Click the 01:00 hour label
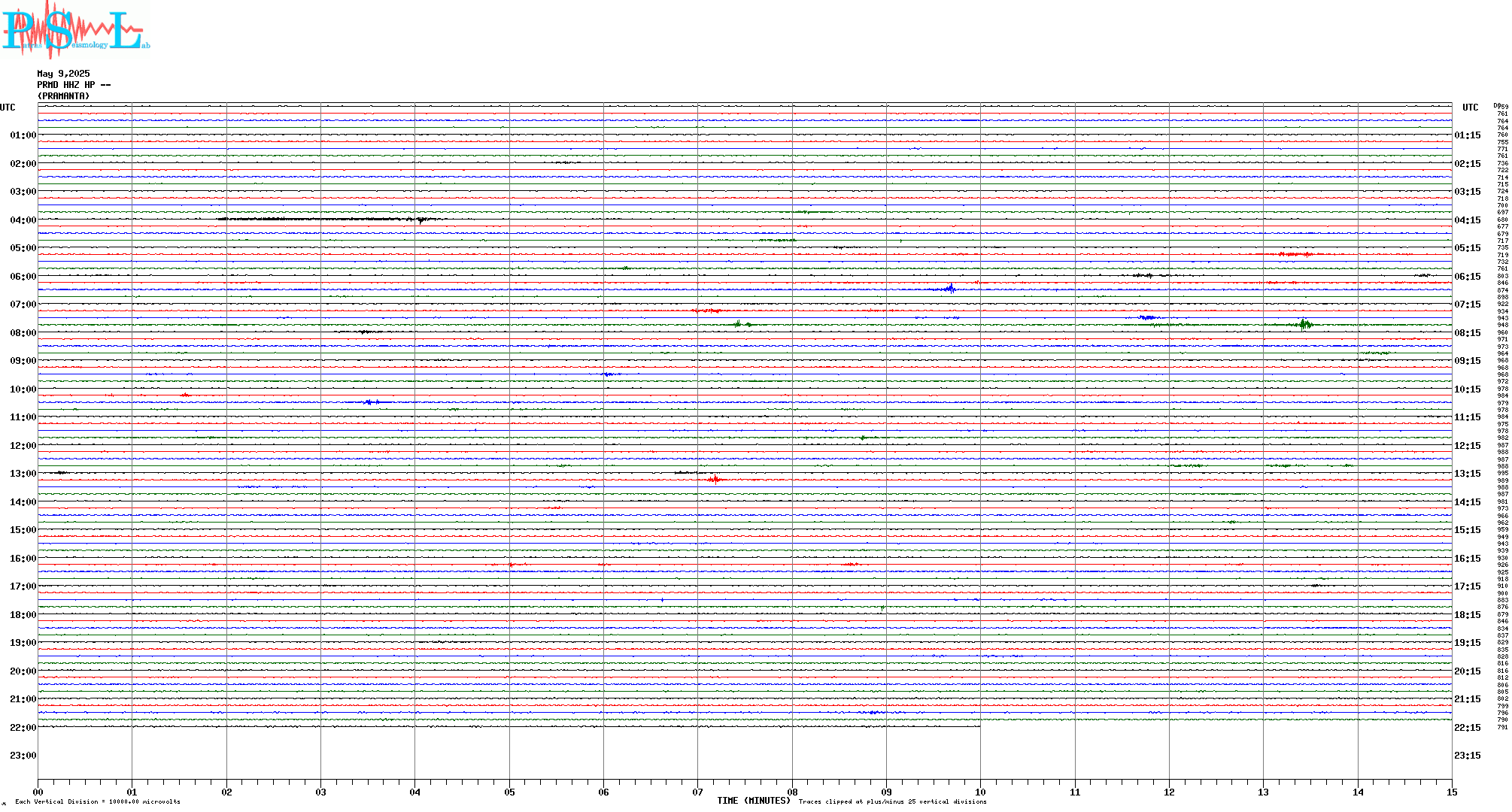This screenshot has width=1512, height=812. pos(23,135)
